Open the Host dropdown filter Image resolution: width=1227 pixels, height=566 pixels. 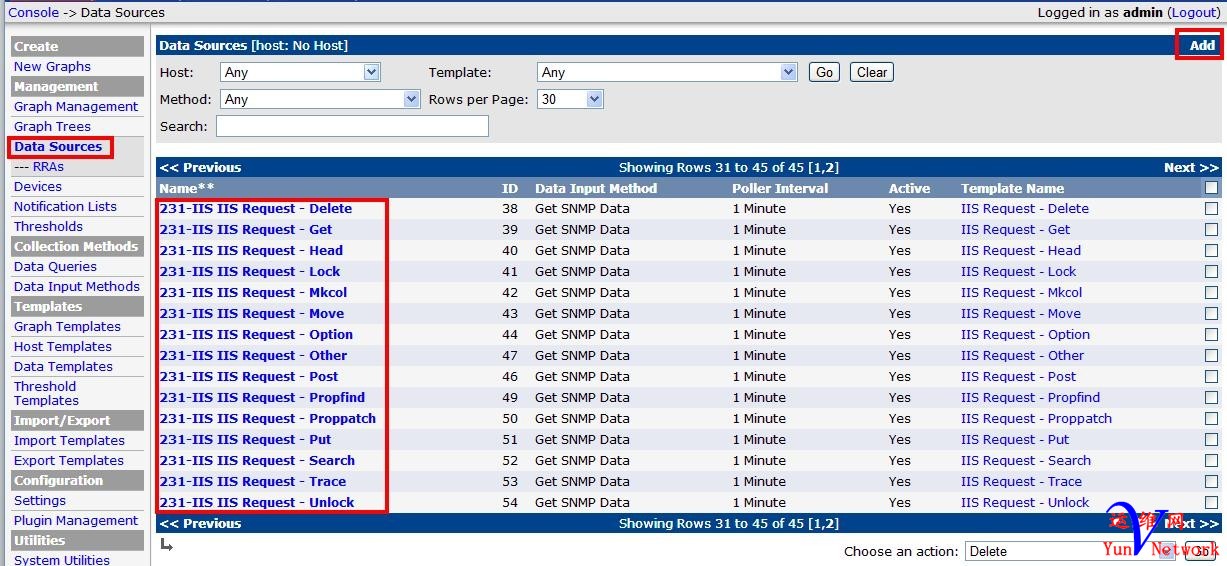(x=300, y=72)
